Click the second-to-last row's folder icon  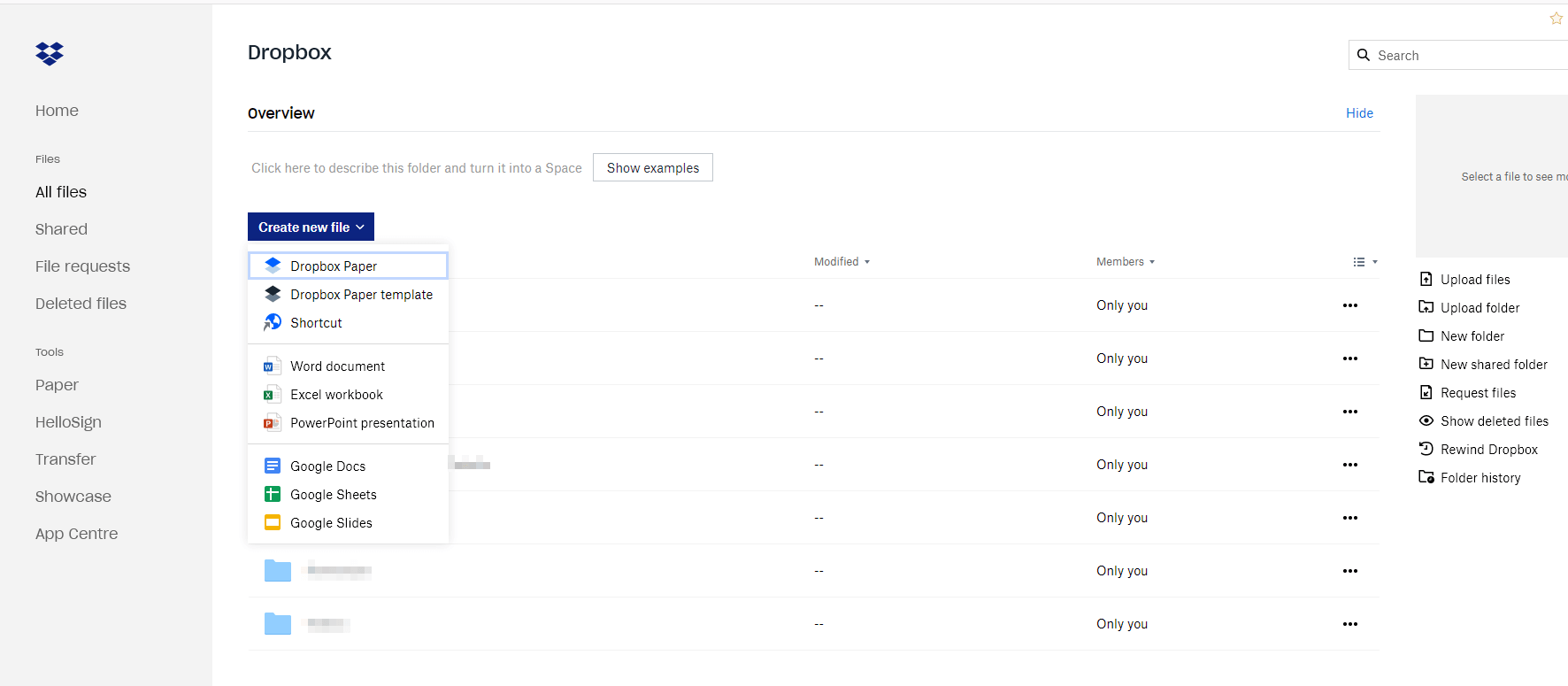click(x=278, y=571)
